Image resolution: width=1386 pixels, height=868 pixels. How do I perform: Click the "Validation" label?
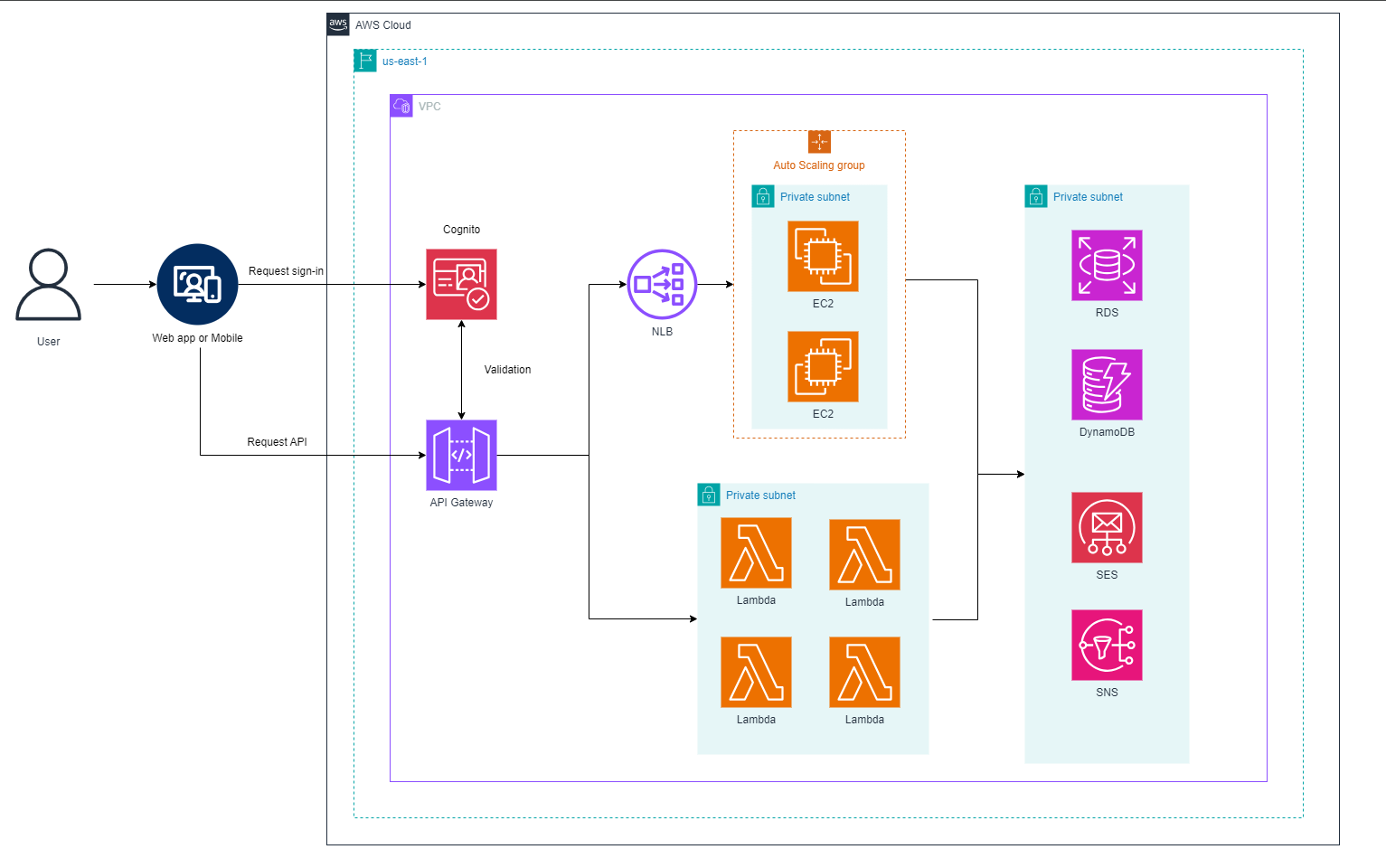pos(507,370)
